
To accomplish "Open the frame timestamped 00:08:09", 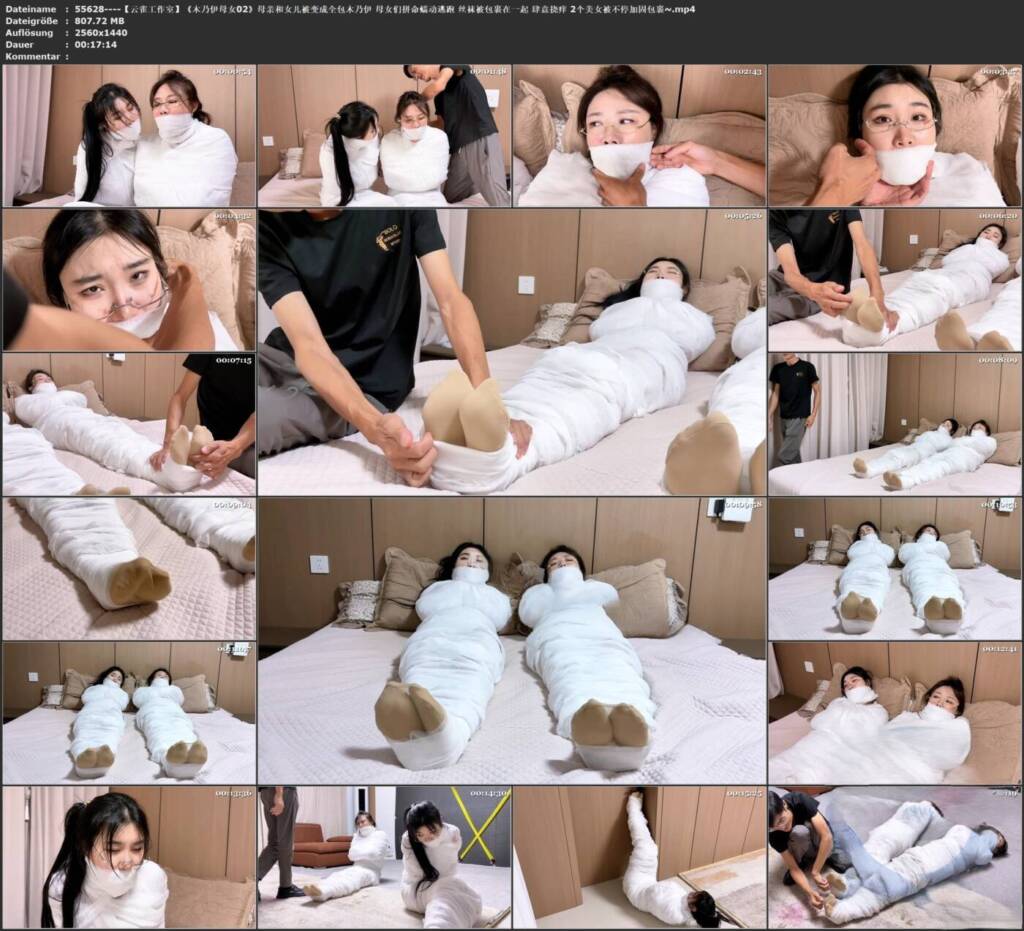I will [x=894, y=424].
